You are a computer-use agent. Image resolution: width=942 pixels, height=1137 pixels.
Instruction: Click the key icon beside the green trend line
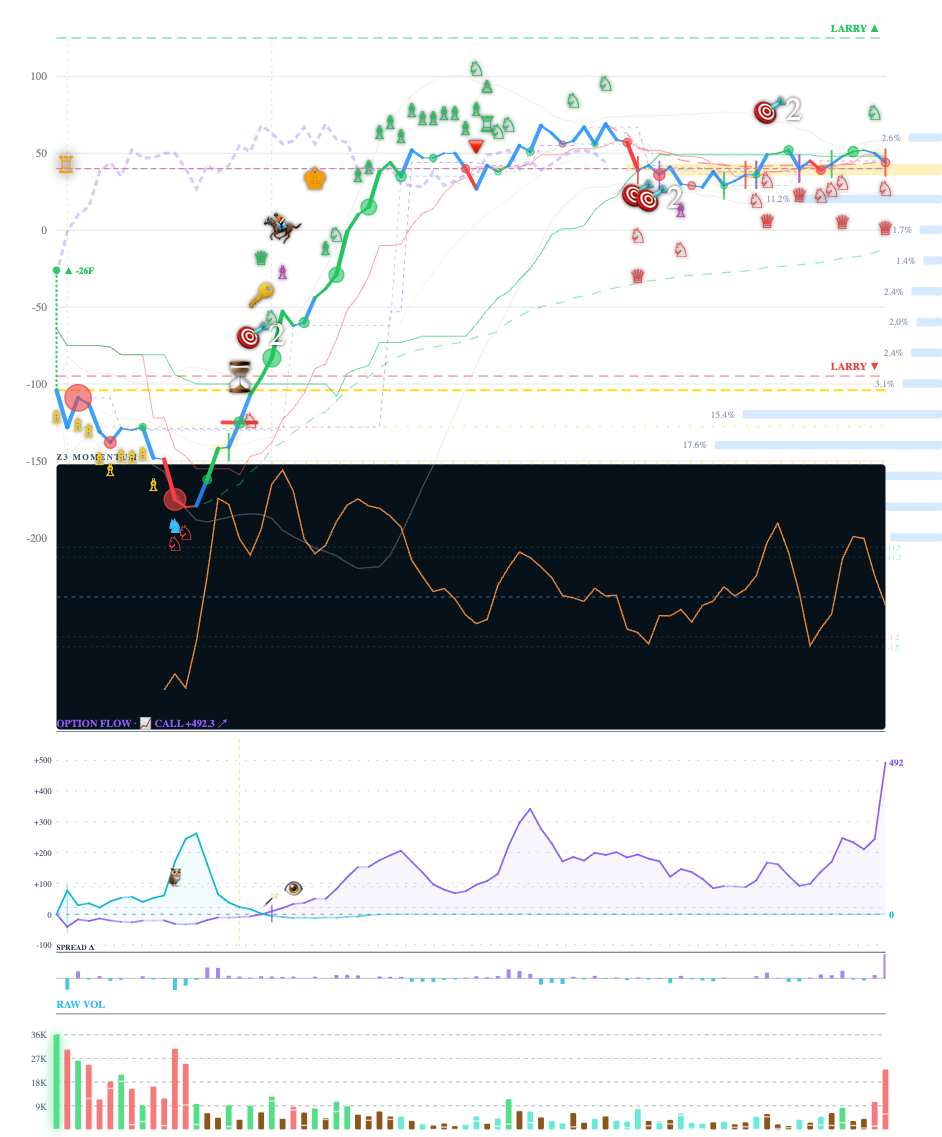[x=263, y=293]
